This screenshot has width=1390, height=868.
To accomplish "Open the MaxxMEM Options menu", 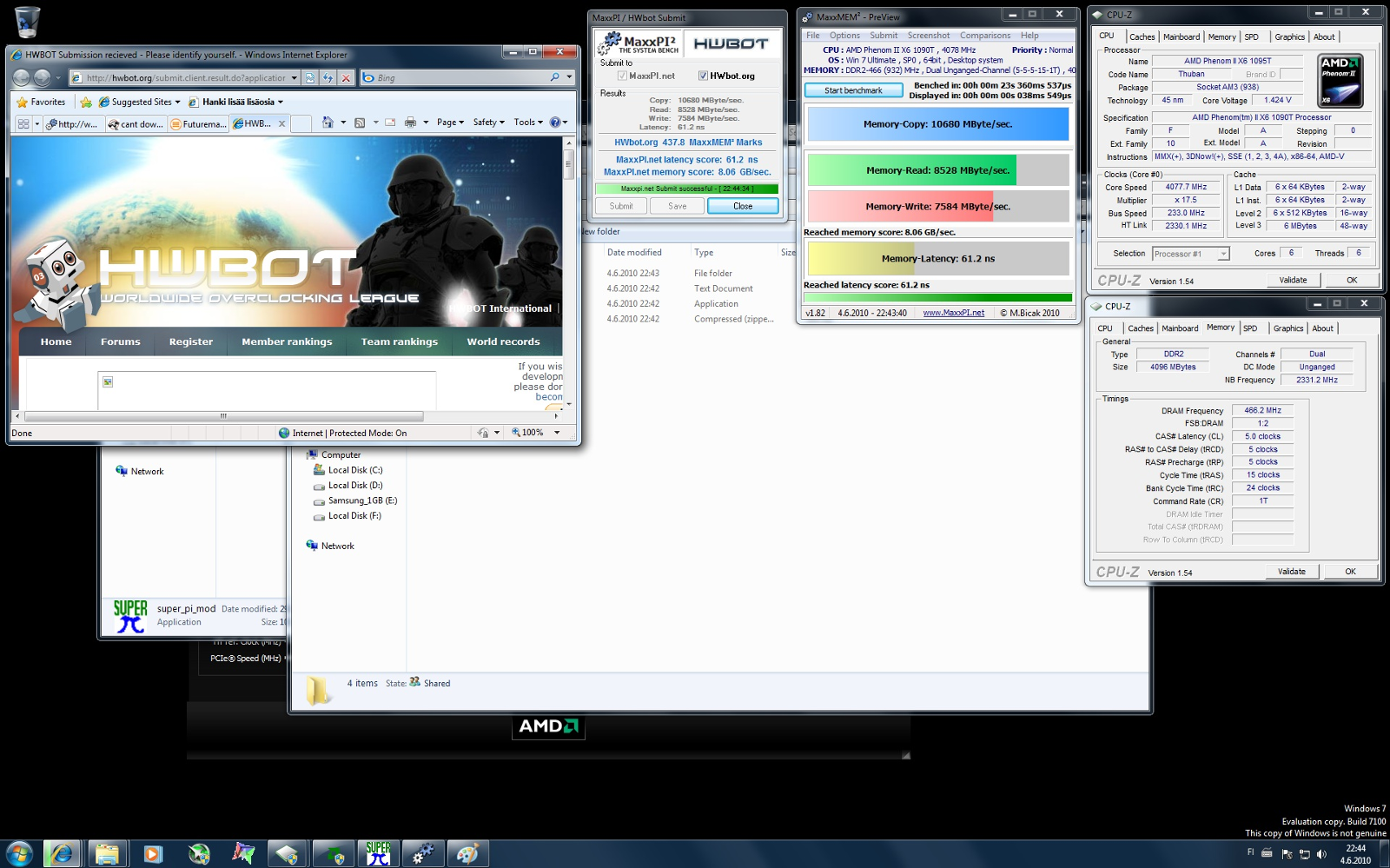I will pyautogui.click(x=844, y=36).
